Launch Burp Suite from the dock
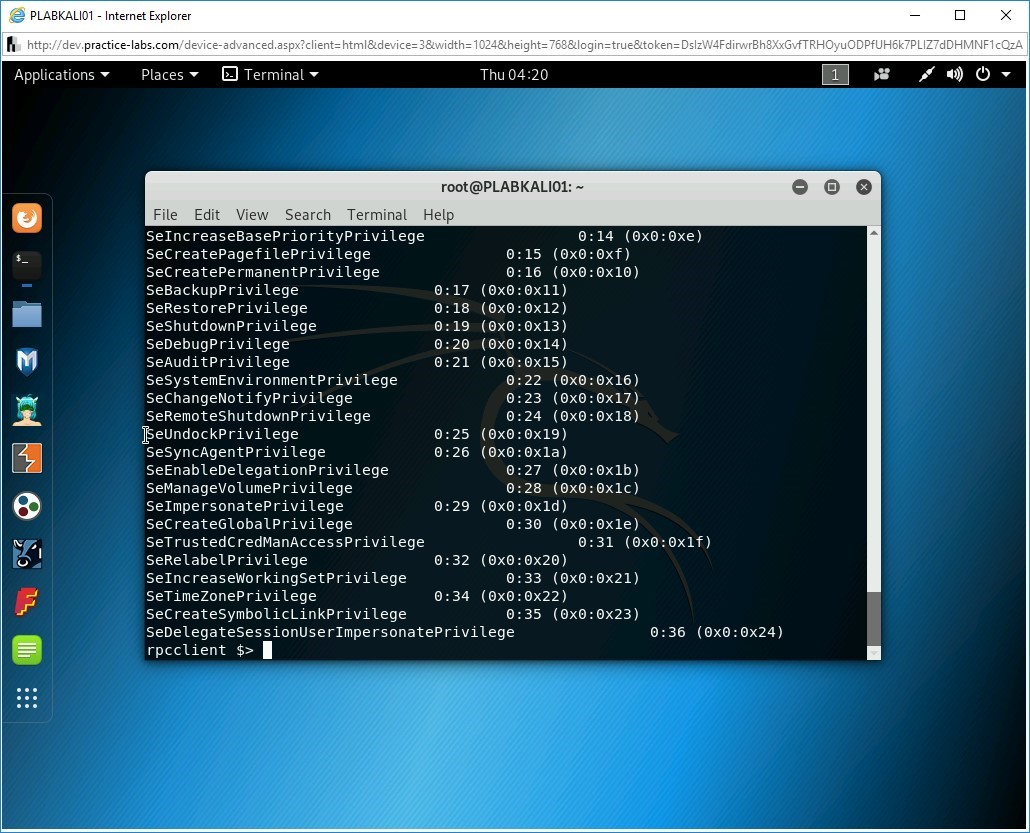 click(27, 458)
